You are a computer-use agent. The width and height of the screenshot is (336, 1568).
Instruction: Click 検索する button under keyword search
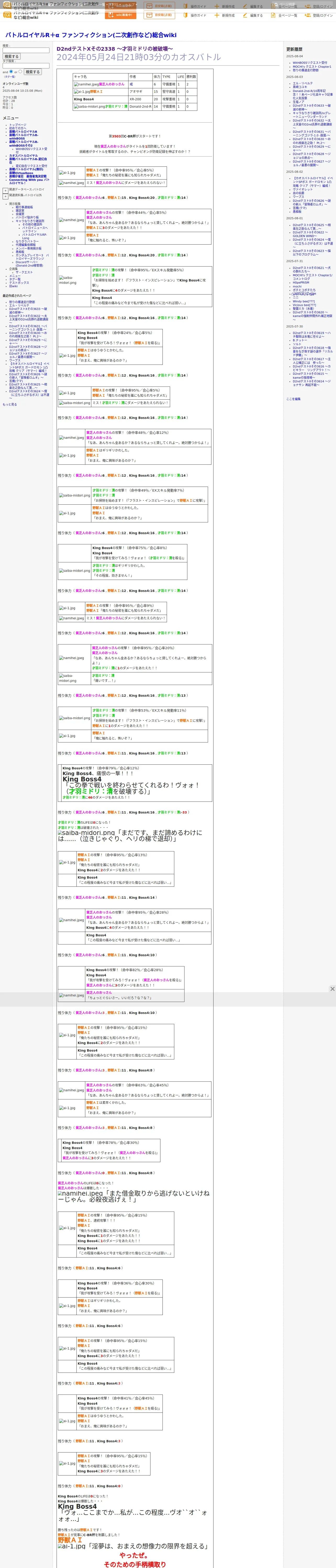click(12, 57)
